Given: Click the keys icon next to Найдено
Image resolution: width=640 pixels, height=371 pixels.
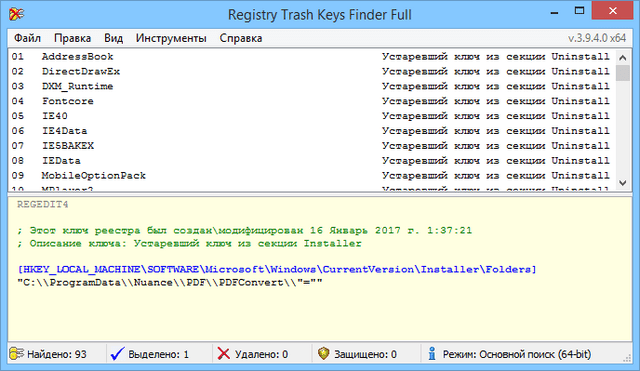Looking at the screenshot, I should pyautogui.click(x=17, y=353).
